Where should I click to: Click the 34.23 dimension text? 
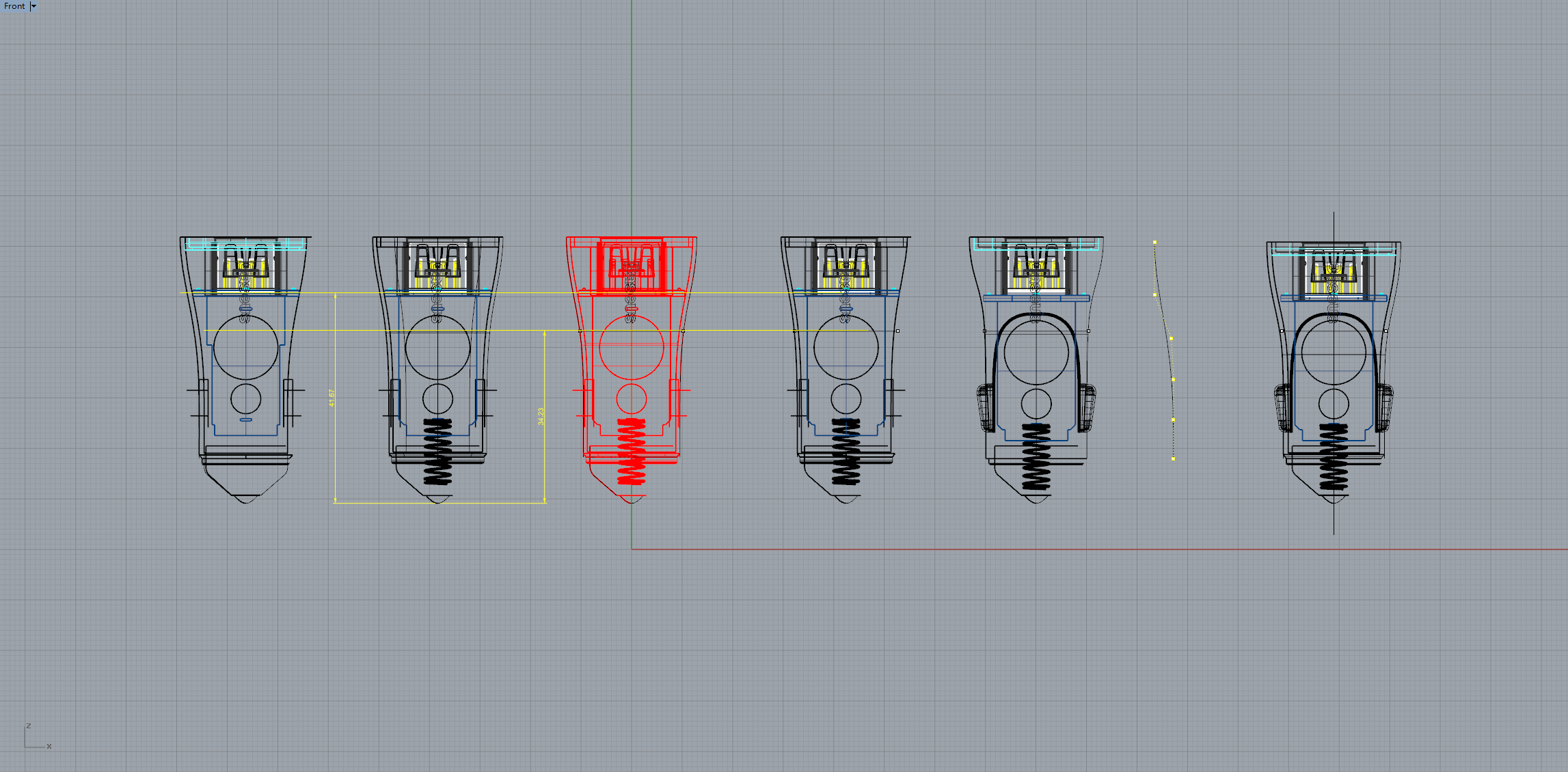tap(541, 417)
